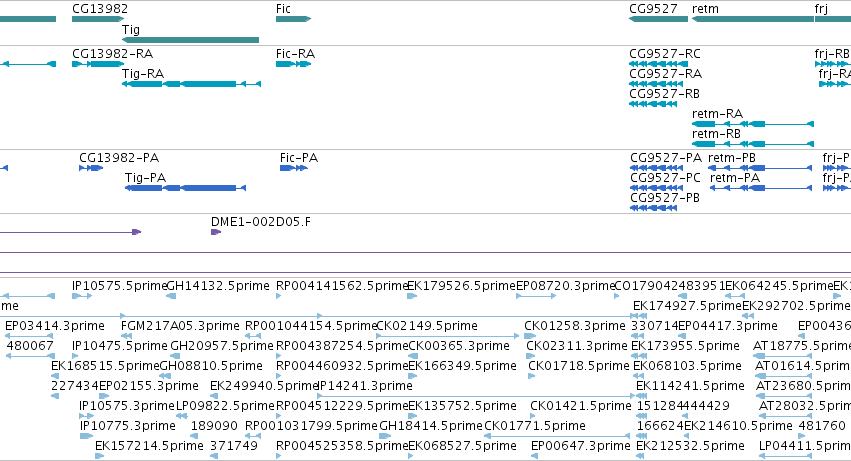
Task: Click EST RP004525358.5prime label
Action: (x=342, y=447)
